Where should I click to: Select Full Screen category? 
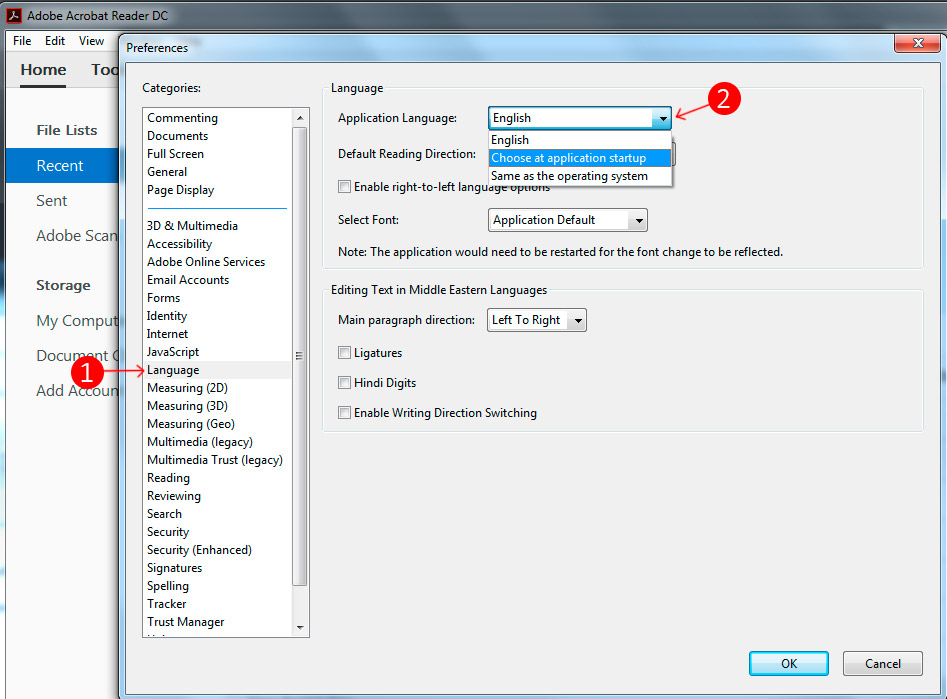click(175, 154)
